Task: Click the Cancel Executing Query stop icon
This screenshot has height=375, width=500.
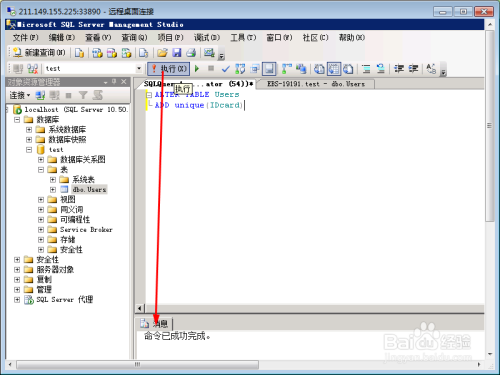Action: pyautogui.click(x=211, y=69)
